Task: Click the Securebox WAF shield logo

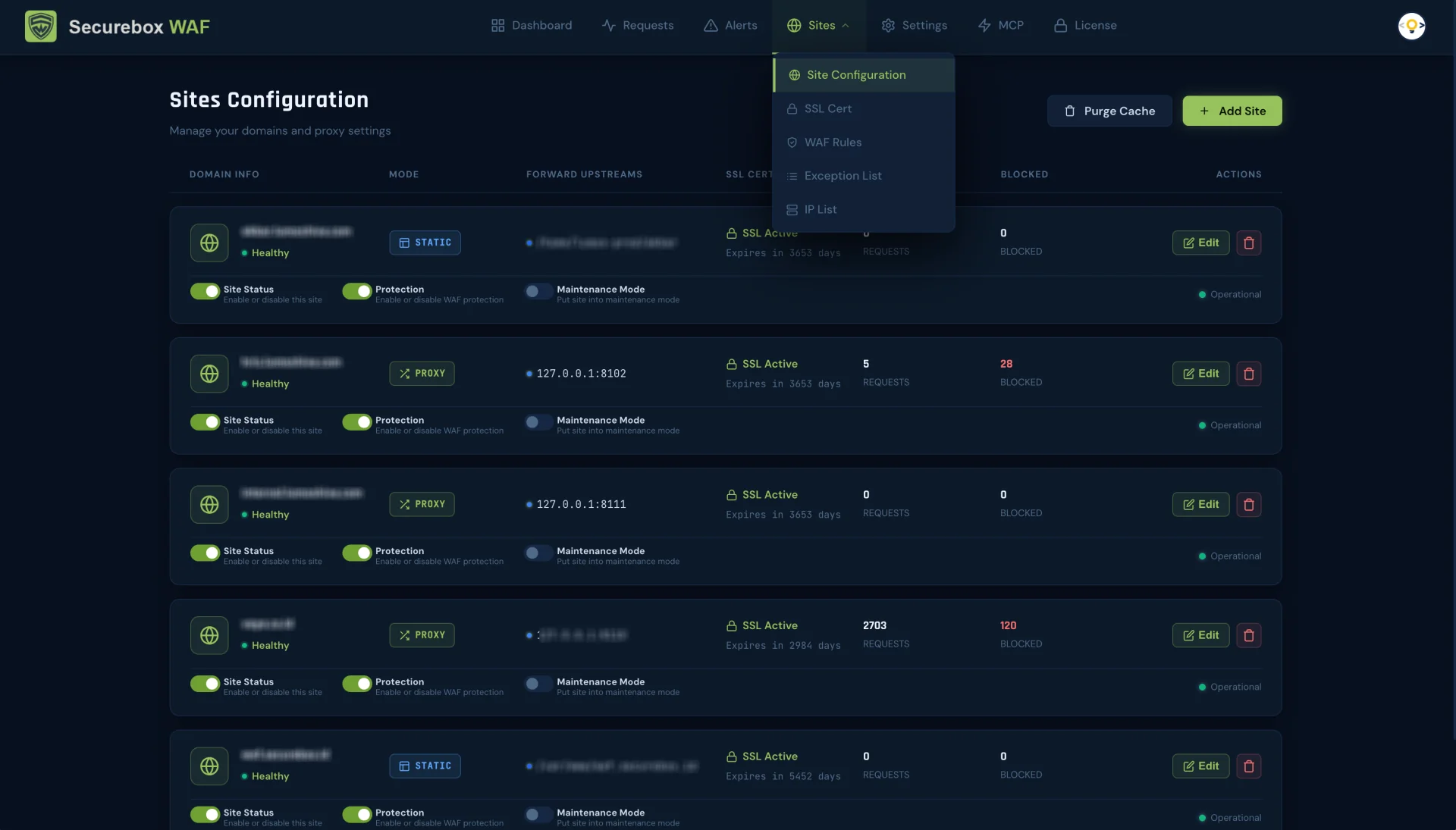Action: pyautogui.click(x=41, y=26)
